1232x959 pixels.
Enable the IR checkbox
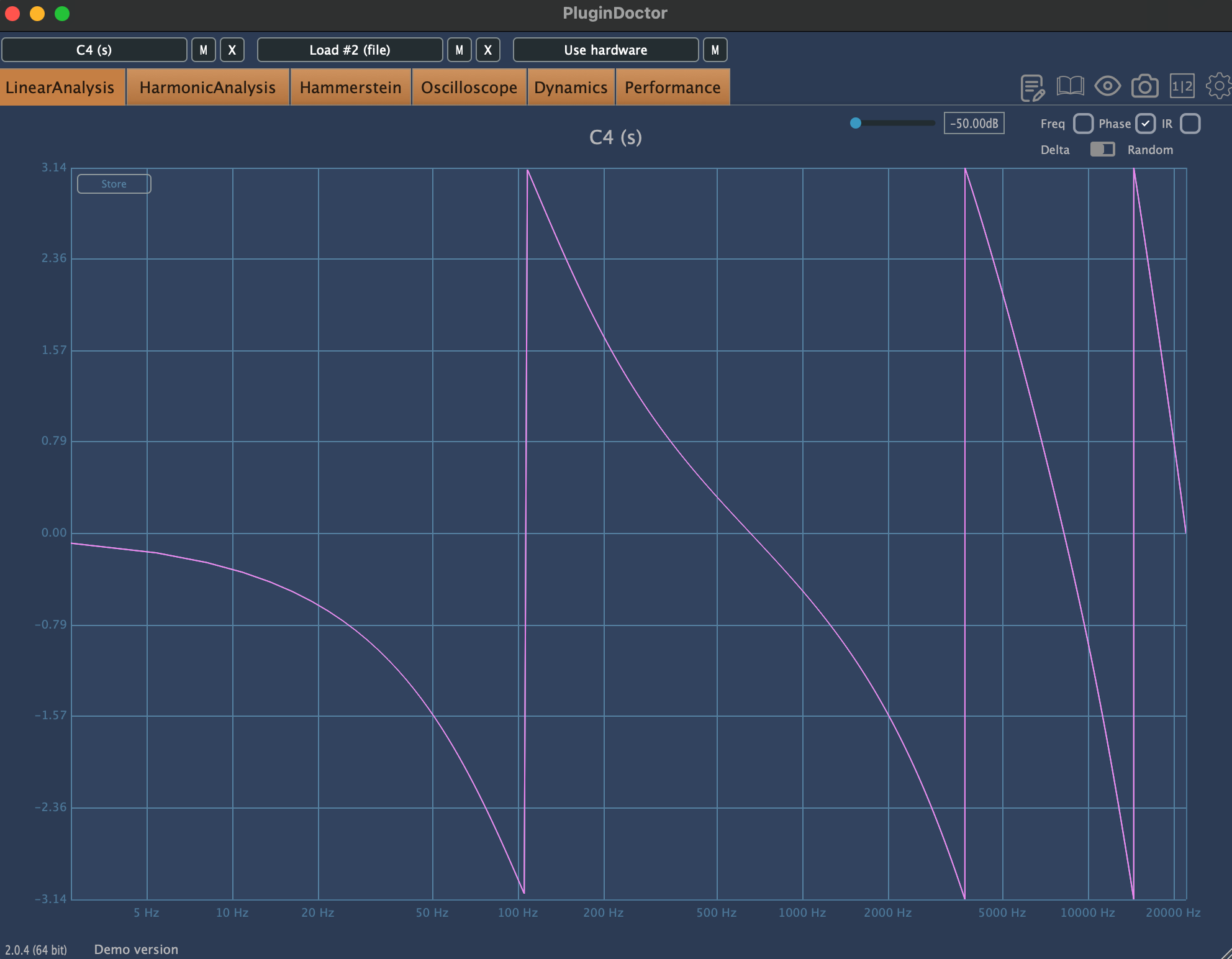1190,124
